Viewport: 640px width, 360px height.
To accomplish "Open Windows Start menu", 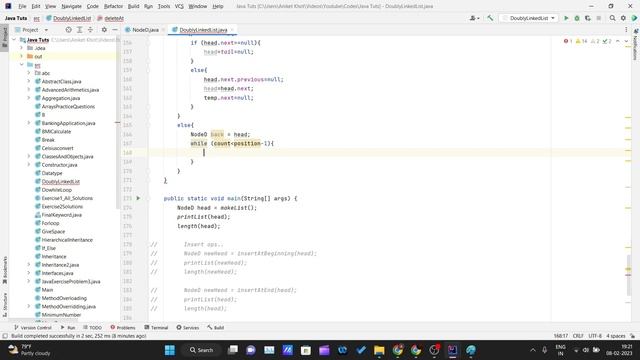I will coord(170,350).
